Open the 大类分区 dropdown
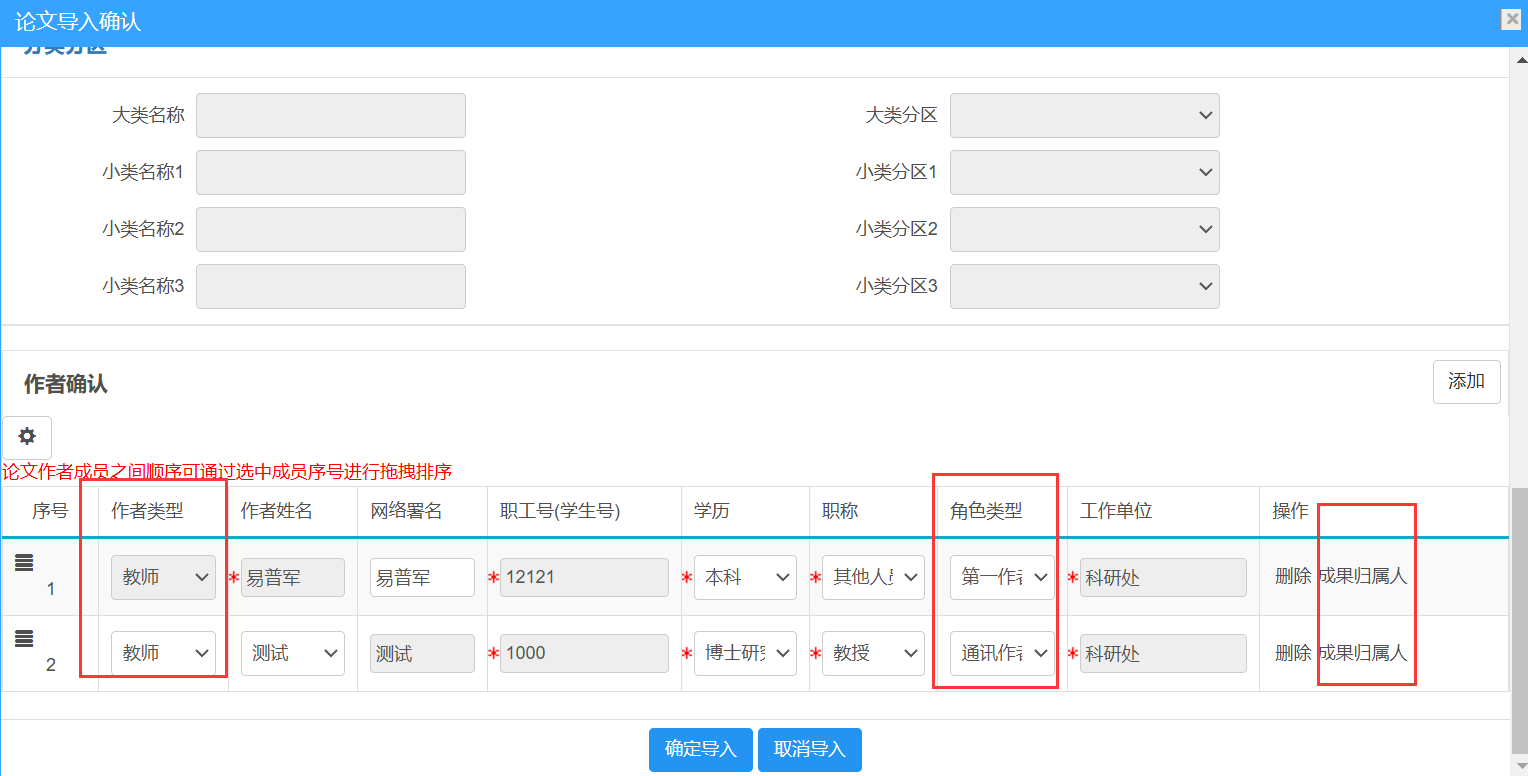1528x776 pixels. click(x=1084, y=115)
